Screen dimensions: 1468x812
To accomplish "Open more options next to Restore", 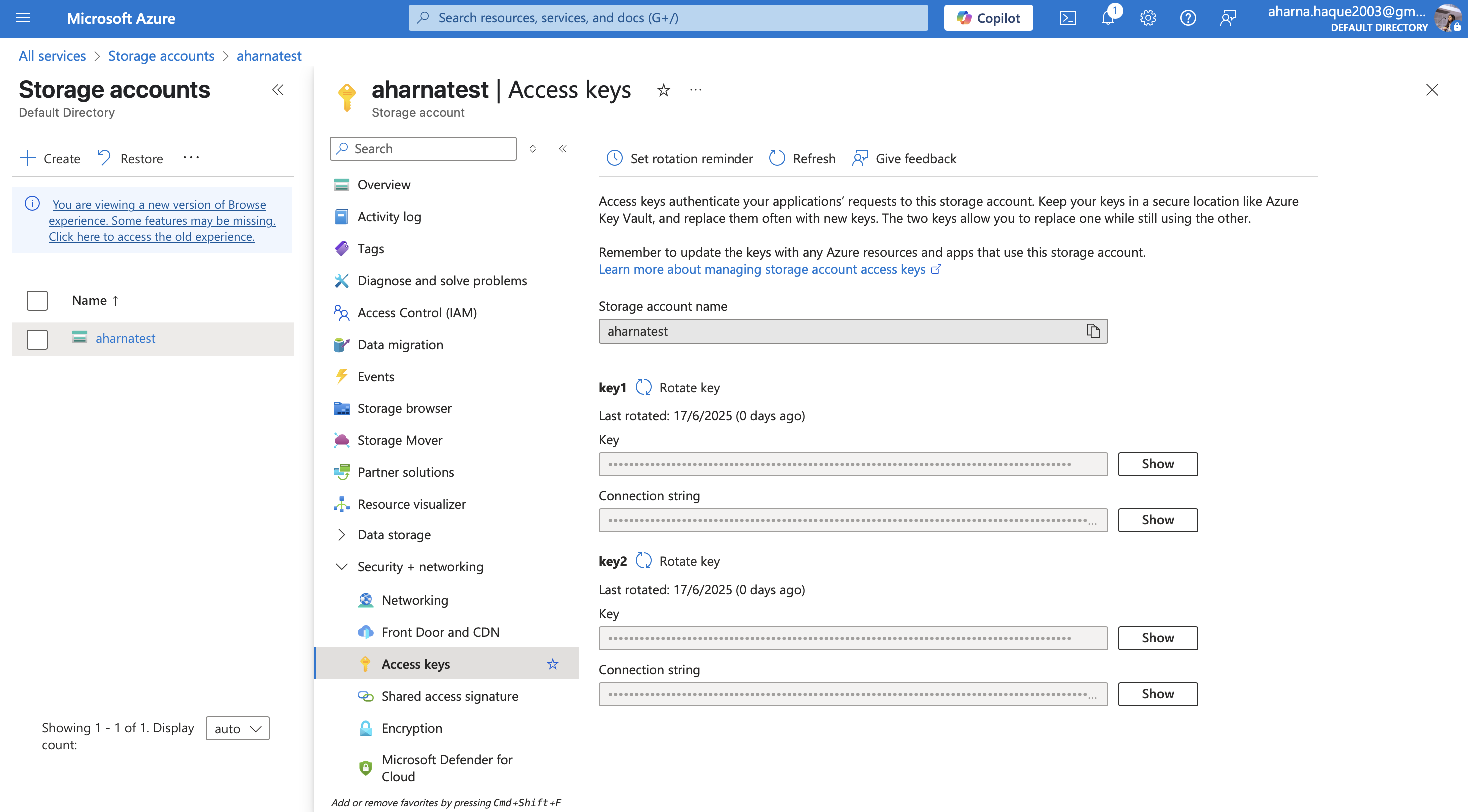I will [191, 158].
